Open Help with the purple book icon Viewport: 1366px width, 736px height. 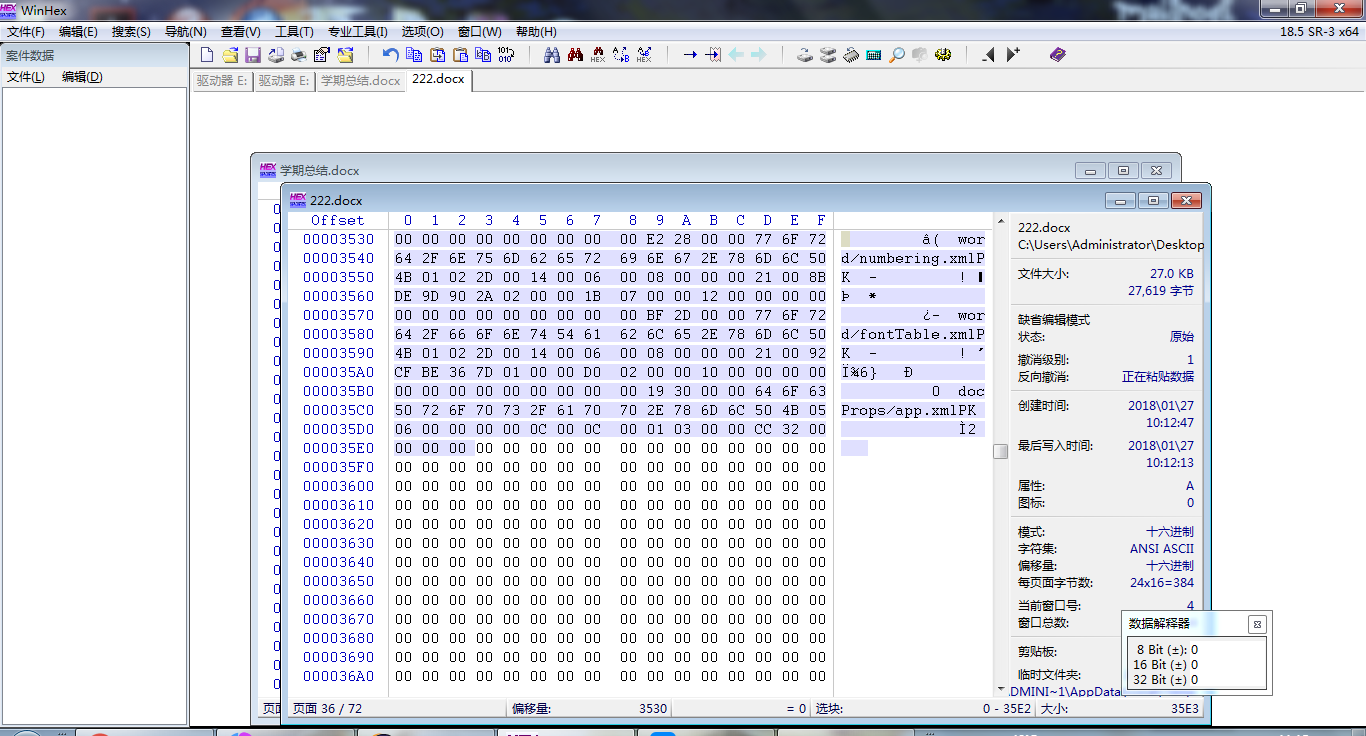(1058, 55)
